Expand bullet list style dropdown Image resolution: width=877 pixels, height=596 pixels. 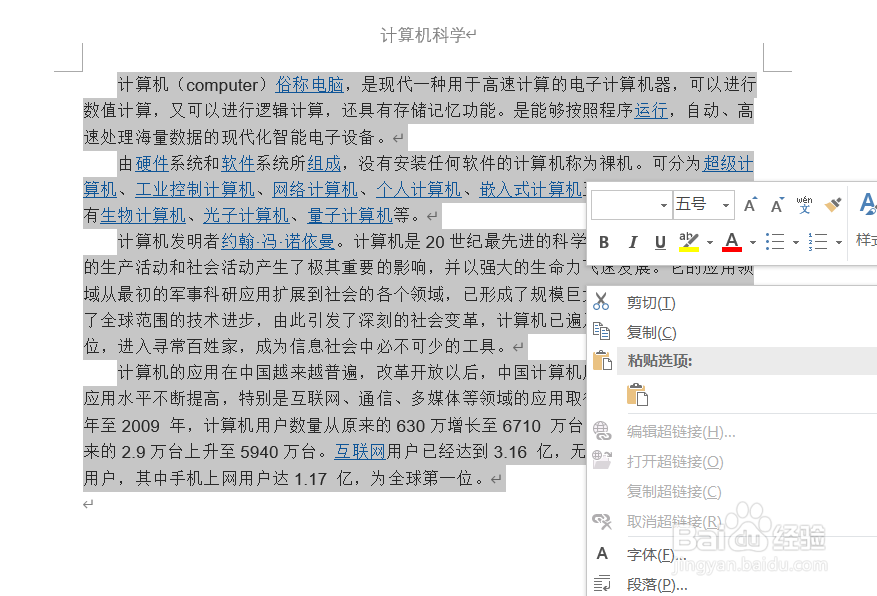coord(795,242)
